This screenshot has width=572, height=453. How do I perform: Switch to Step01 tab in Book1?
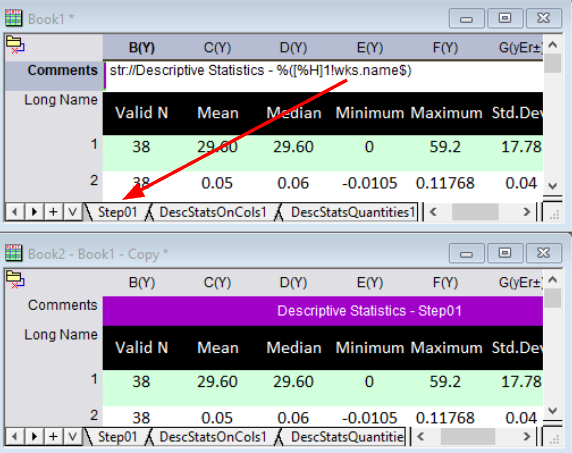point(117,212)
